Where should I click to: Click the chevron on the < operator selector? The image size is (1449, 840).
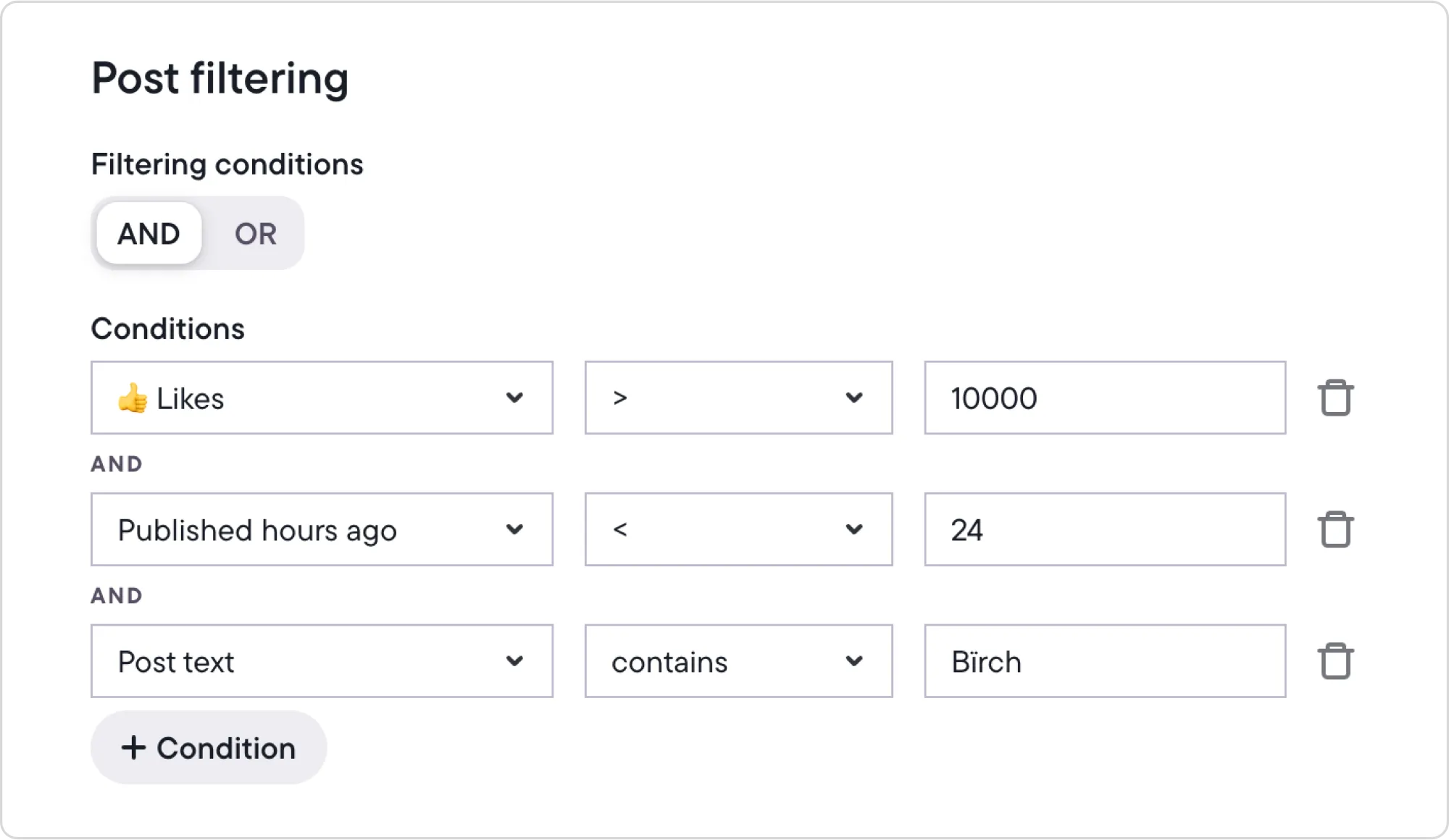853,529
